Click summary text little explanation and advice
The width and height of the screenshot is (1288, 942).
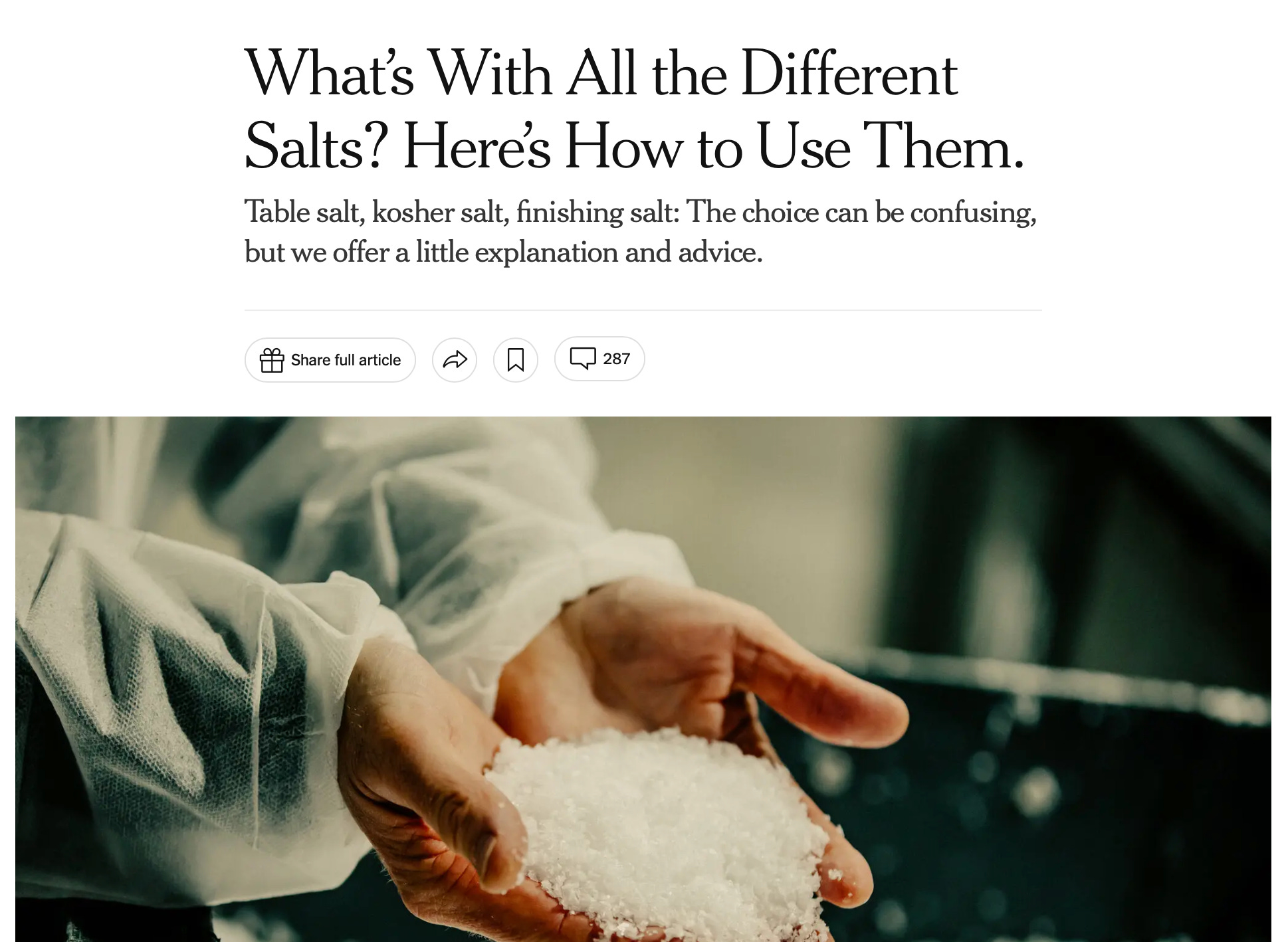589,252
